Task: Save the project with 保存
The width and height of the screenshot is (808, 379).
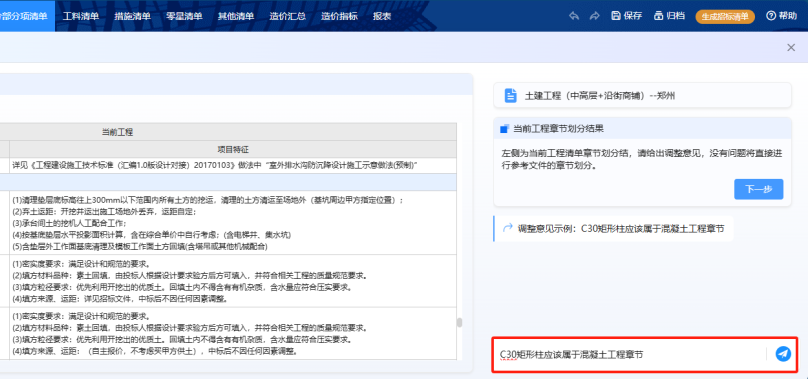Action: click(626, 16)
